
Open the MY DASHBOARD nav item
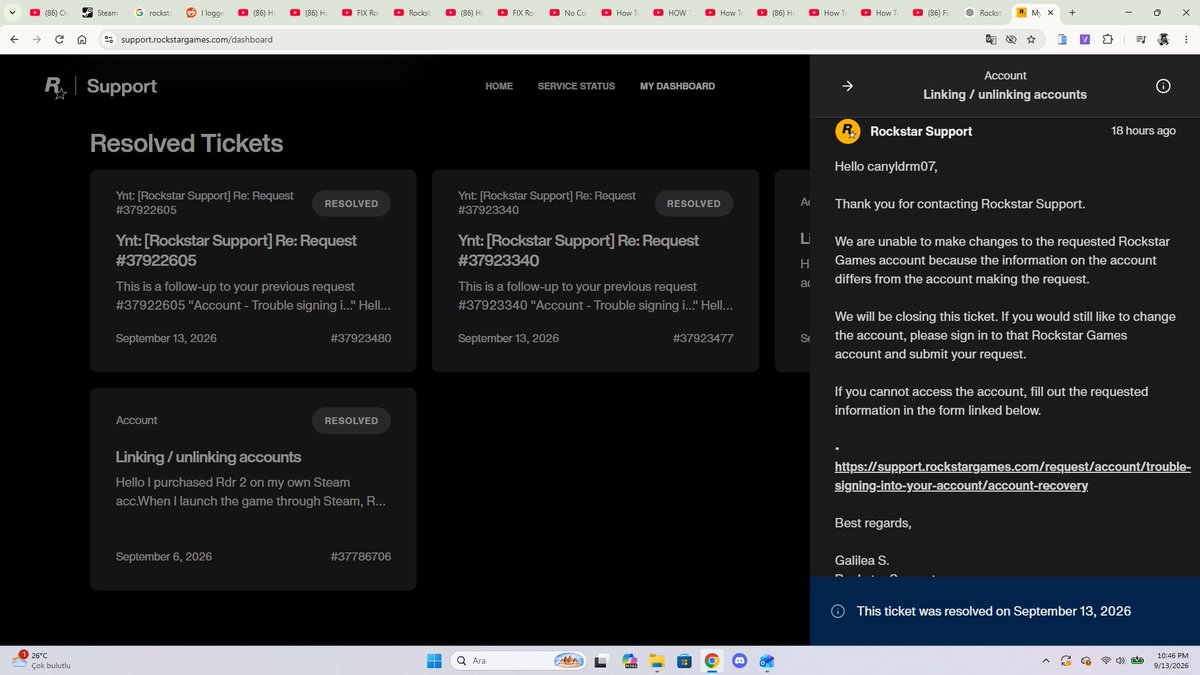[677, 87]
